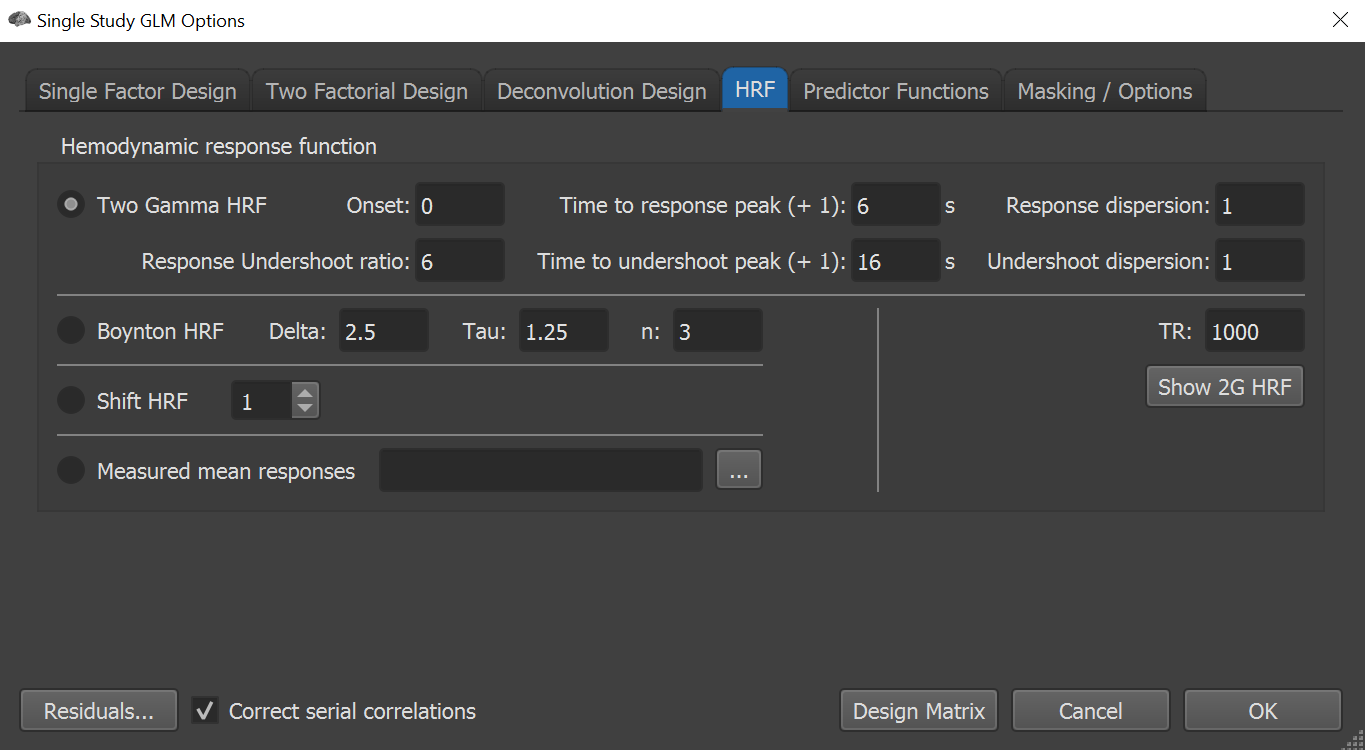Click the brain icon in title bar
The height and width of the screenshot is (750, 1365).
point(19,20)
